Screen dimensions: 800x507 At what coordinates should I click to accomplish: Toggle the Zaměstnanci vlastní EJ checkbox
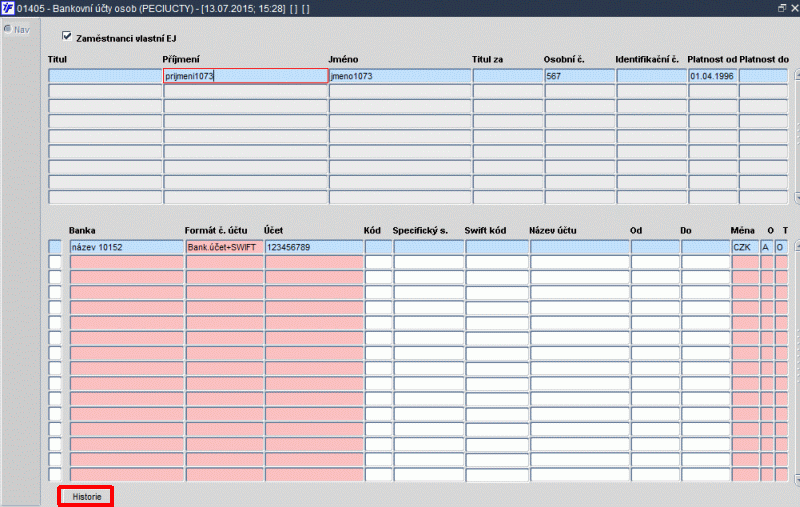66,36
